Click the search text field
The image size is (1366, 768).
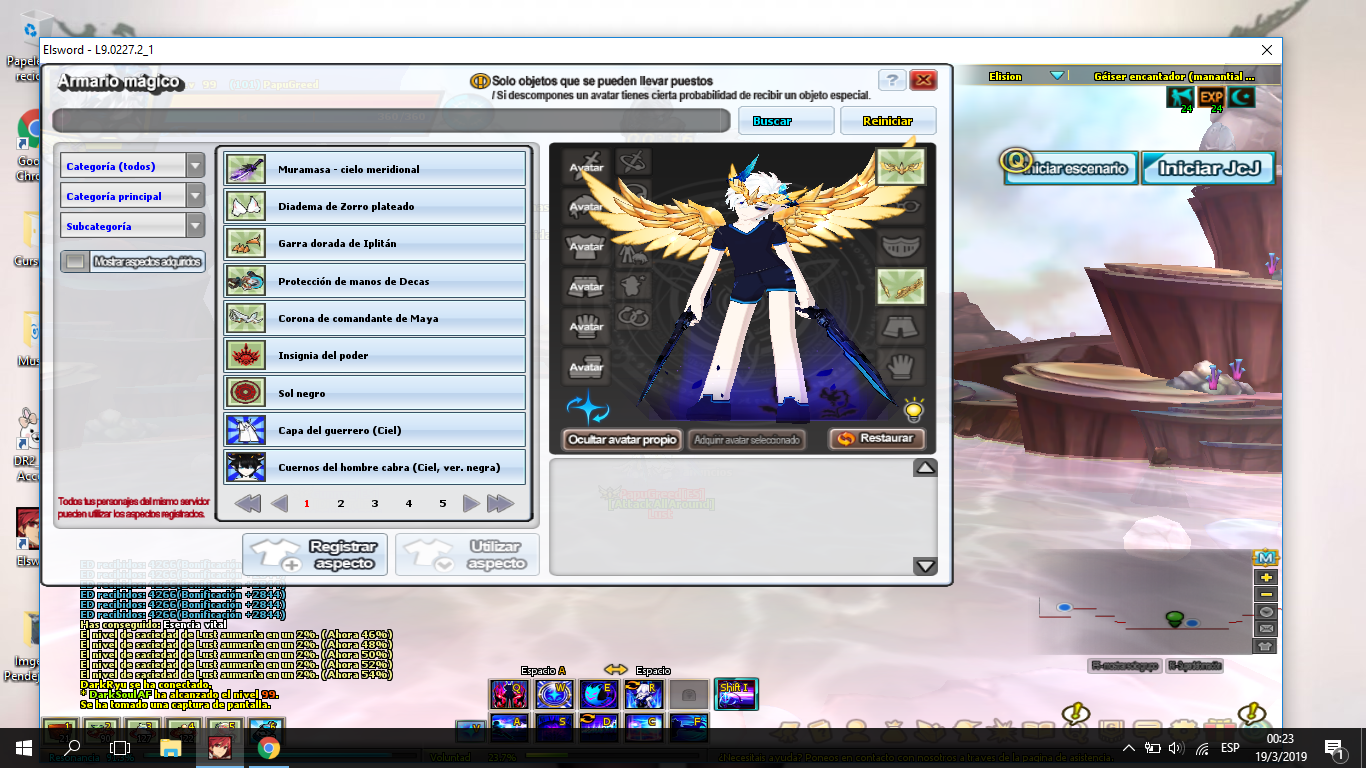click(x=391, y=121)
